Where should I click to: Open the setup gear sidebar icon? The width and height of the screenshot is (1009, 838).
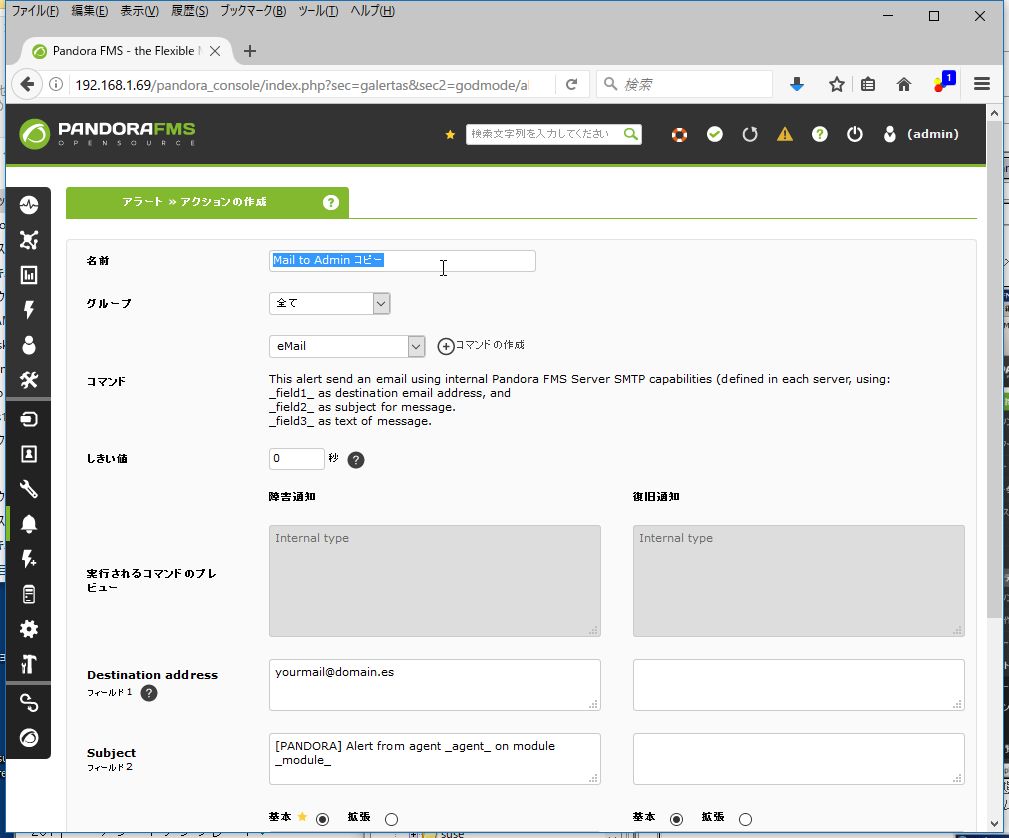tap(29, 629)
